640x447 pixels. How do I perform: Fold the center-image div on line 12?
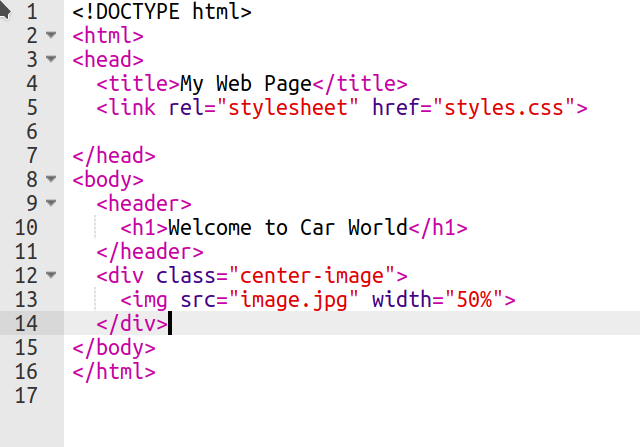[x=51, y=276]
